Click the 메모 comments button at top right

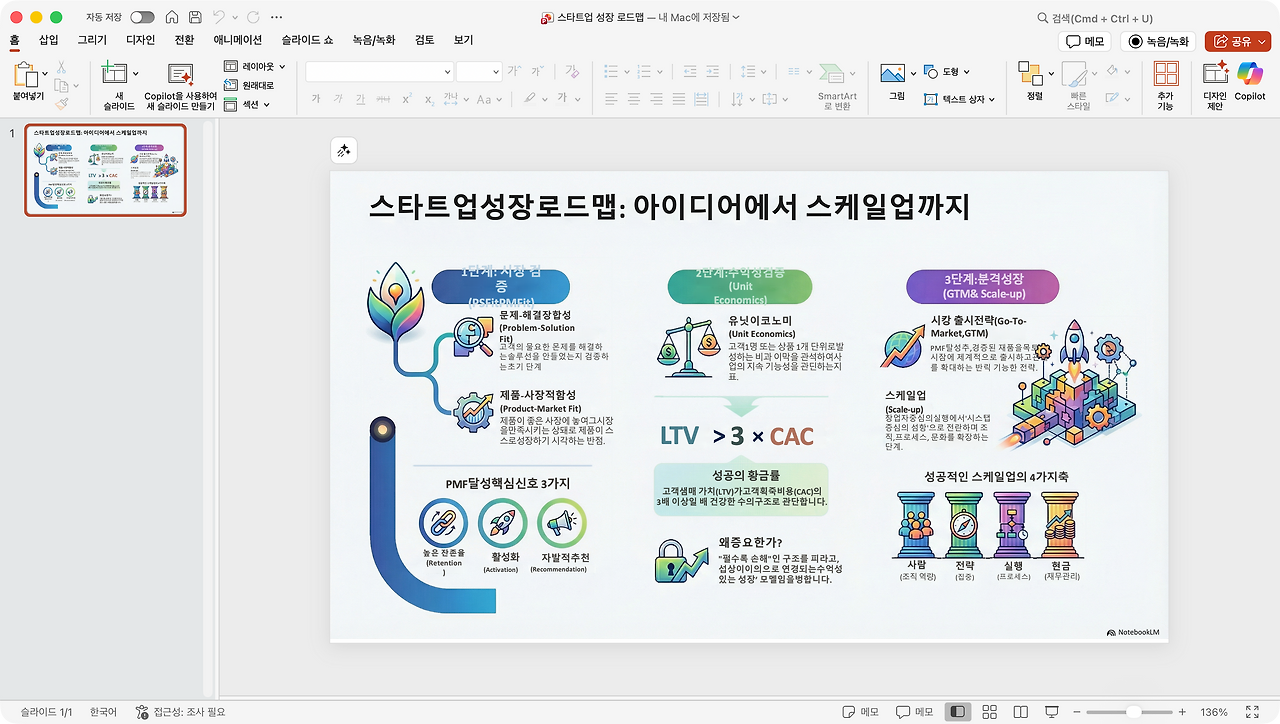1085,42
